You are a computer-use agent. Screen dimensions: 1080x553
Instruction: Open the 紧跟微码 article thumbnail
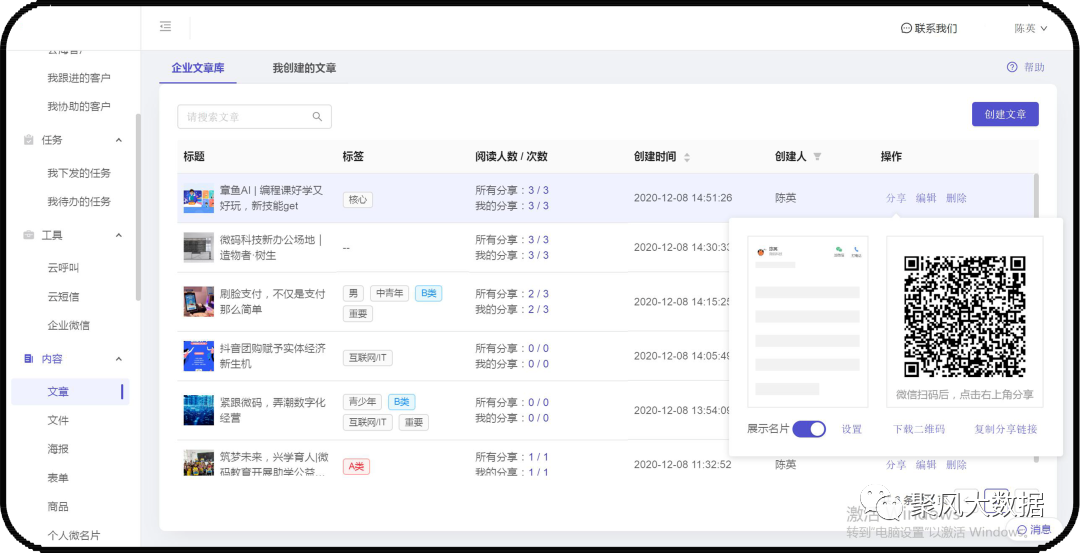point(198,410)
